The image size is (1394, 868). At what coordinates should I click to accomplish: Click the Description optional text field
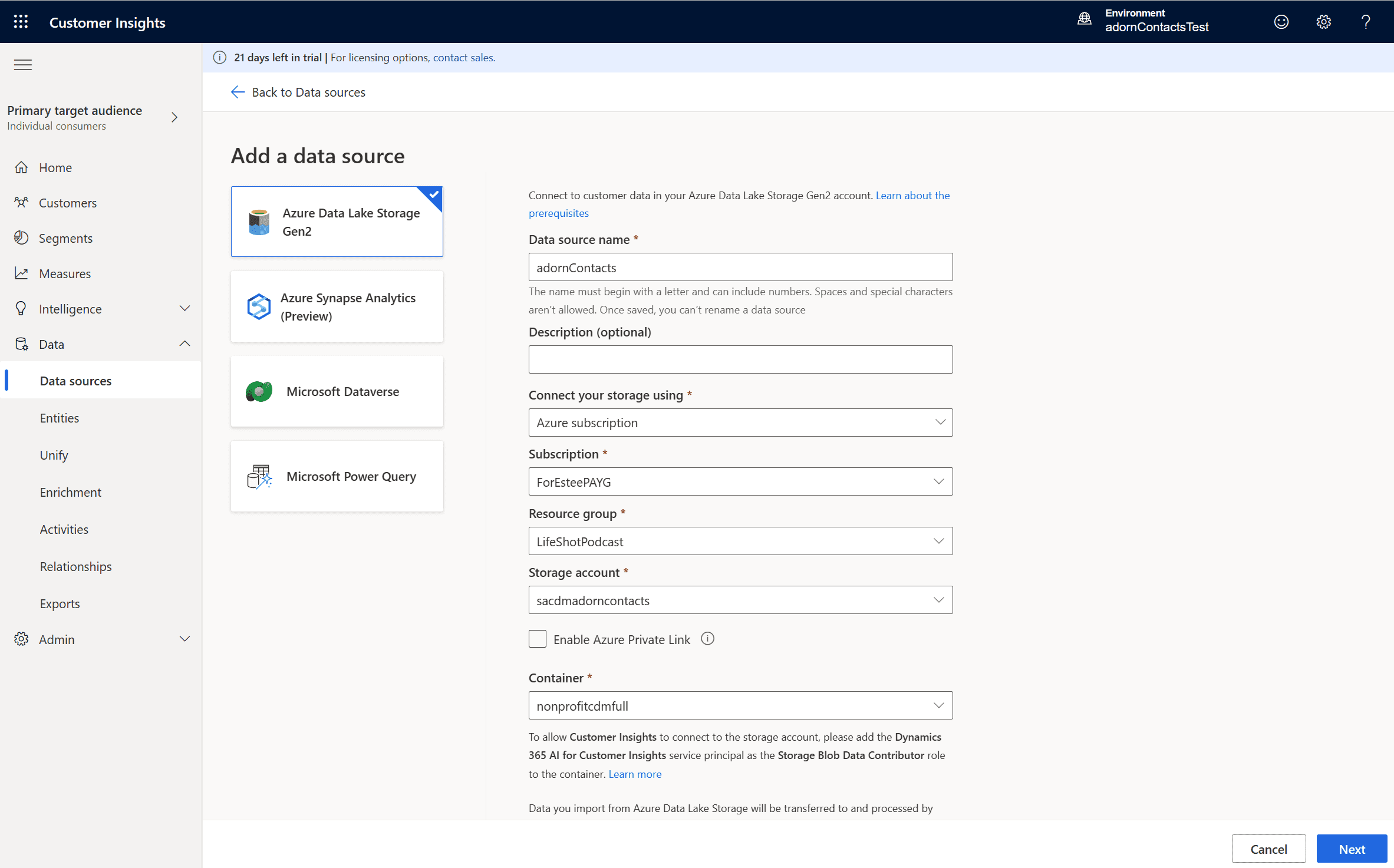coord(740,359)
